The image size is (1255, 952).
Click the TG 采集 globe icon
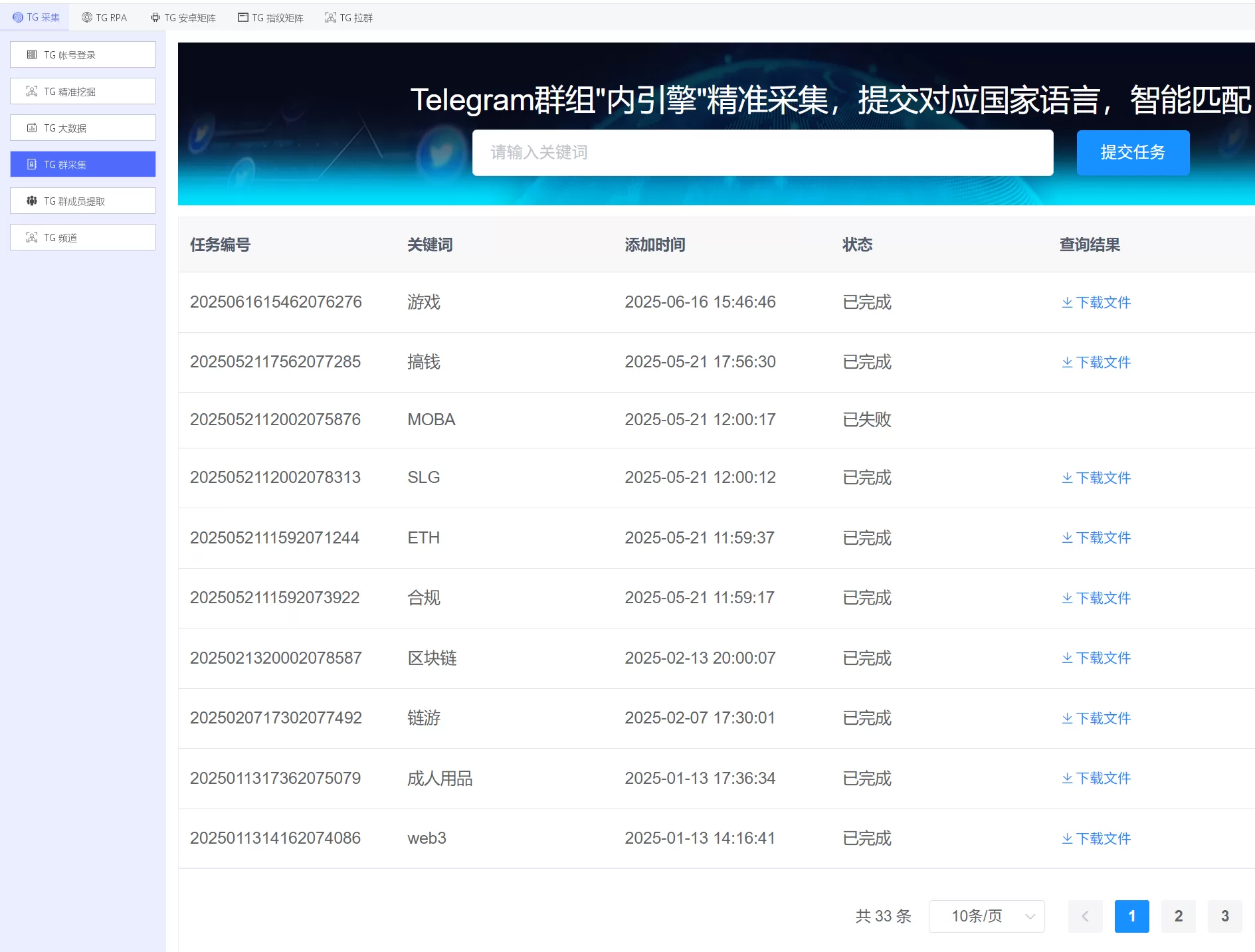[x=18, y=17]
